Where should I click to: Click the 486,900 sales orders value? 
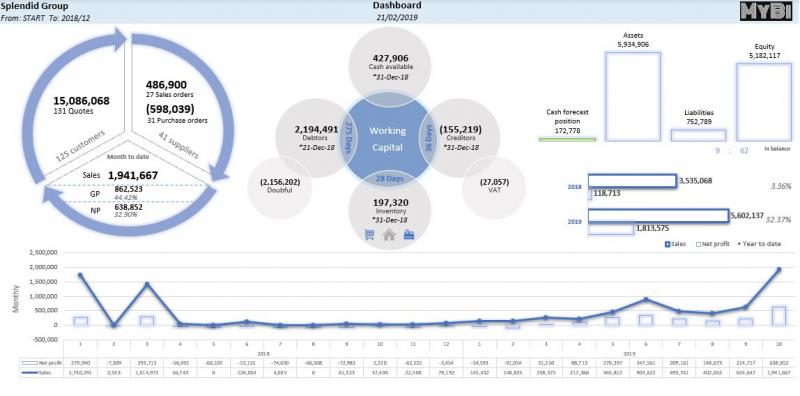coord(166,85)
